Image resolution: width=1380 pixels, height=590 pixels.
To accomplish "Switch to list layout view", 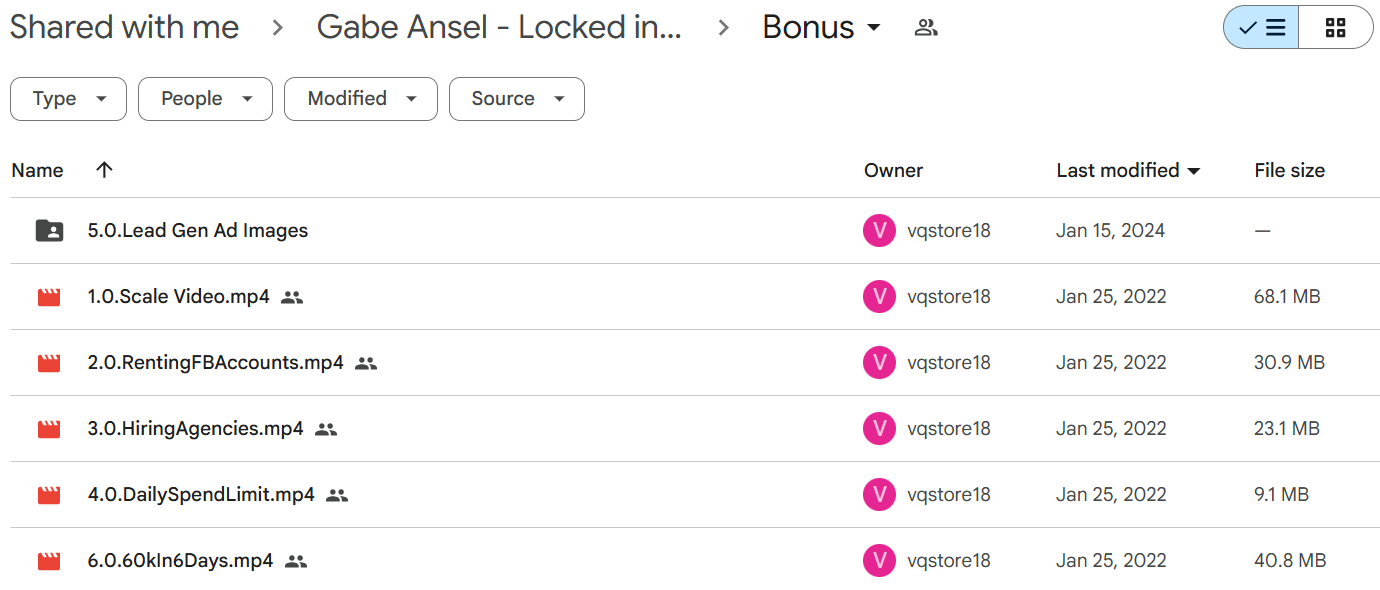I will point(1261,28).
